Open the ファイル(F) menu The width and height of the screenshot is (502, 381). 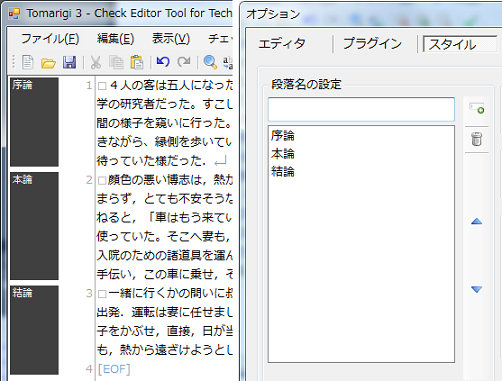(50, 39)
